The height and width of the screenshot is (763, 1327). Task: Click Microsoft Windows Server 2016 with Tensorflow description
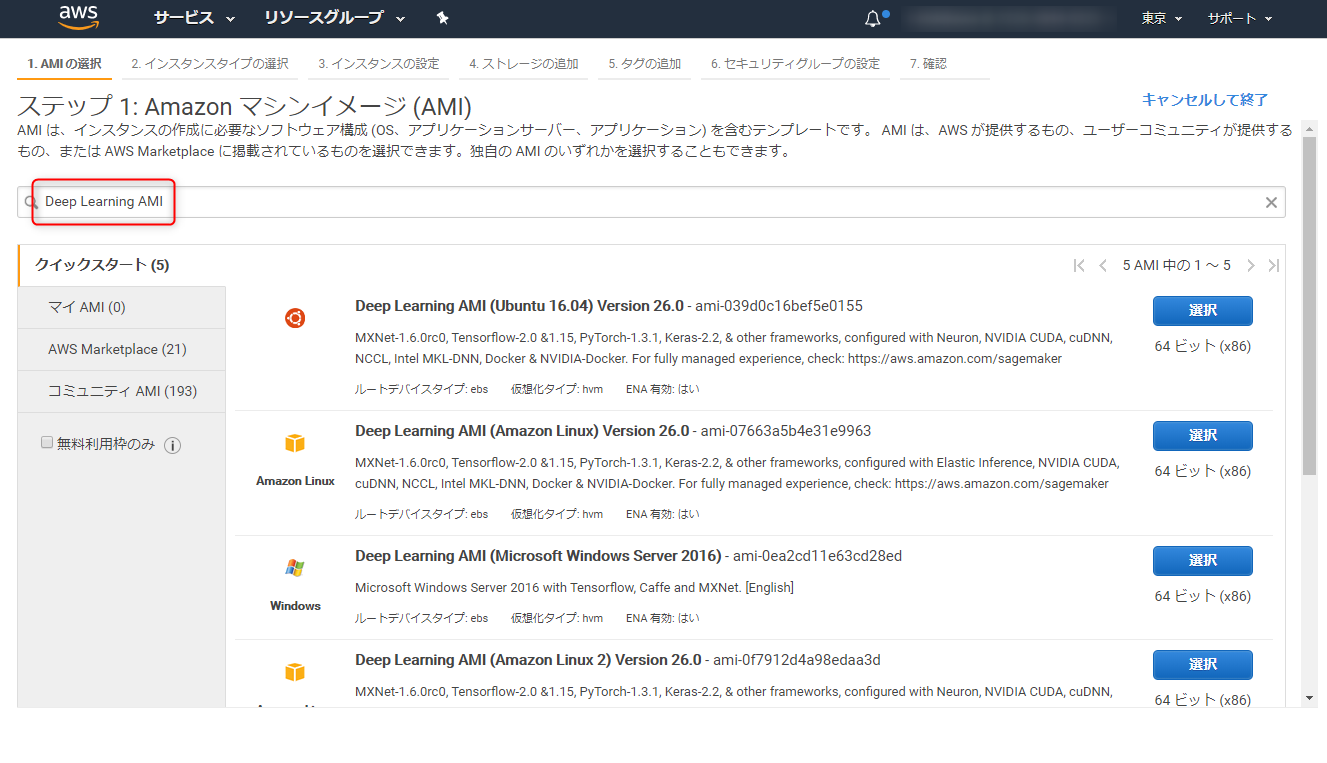(574, 588)
